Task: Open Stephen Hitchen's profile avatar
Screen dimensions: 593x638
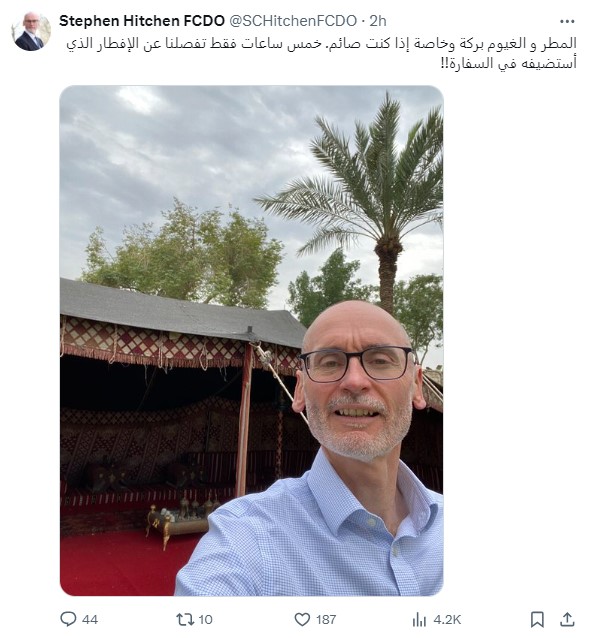Action: [31, 31]
